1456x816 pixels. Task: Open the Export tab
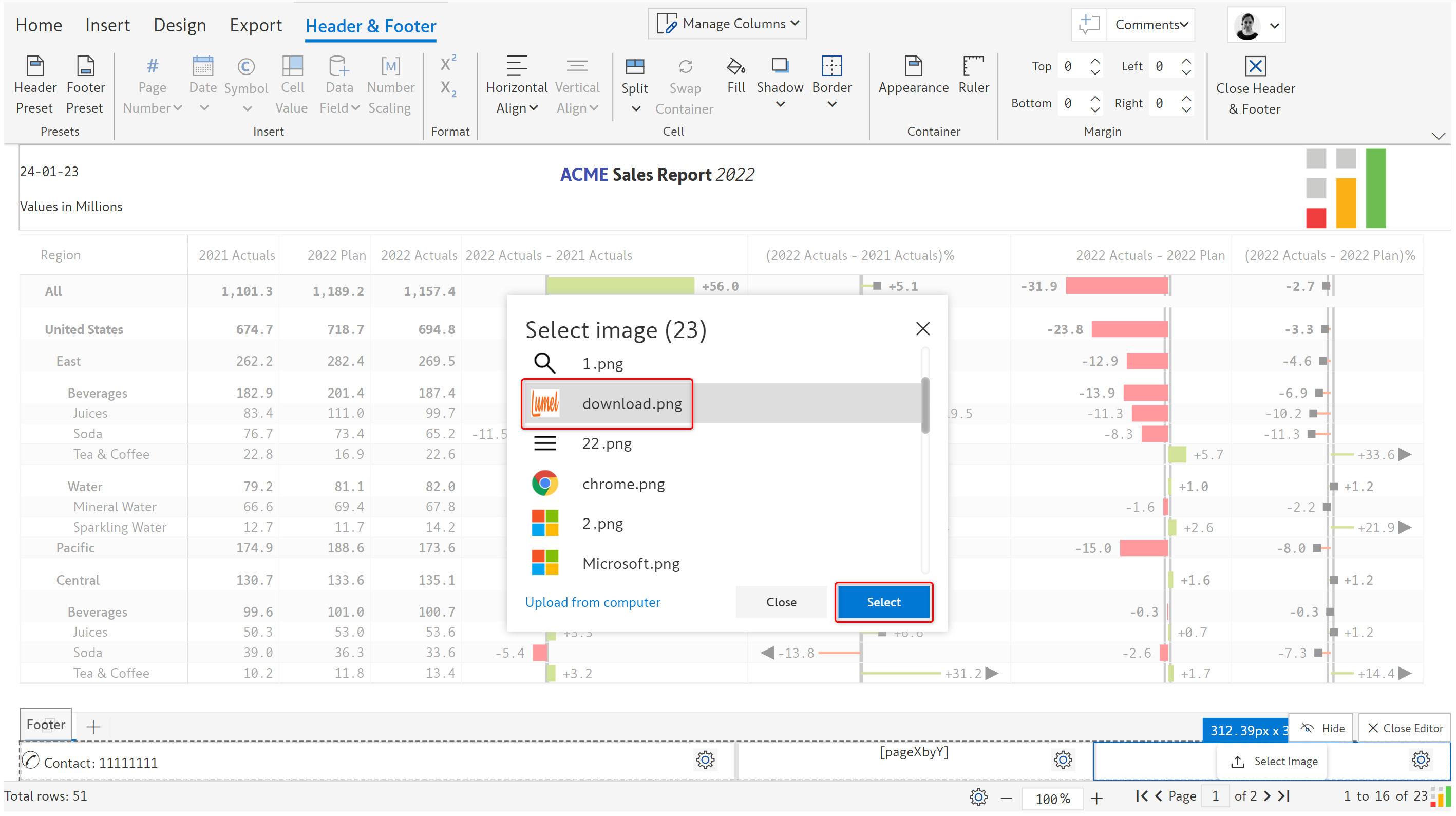tap(255, 25)
